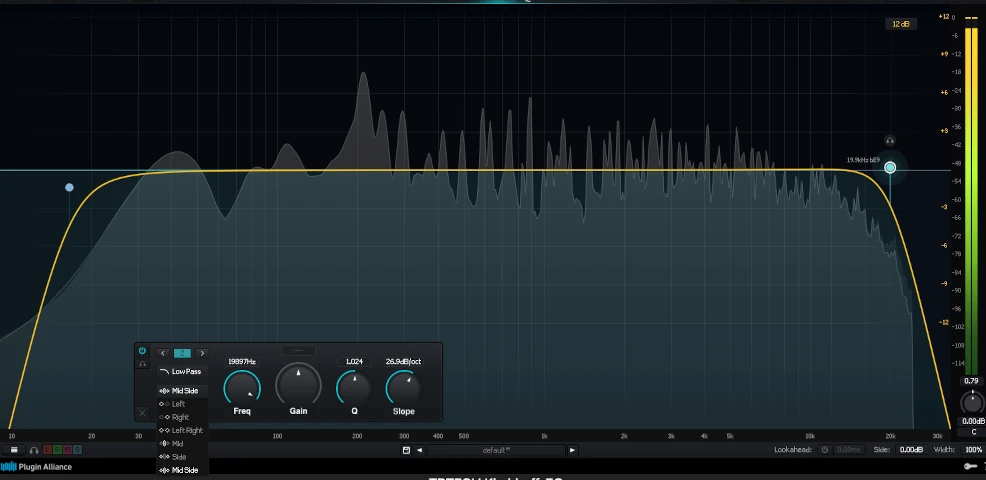Image resolution: width=986 pixels, height=480 pixels.
Task: Edit the Width 100% value
Action: tap(974, 450)
